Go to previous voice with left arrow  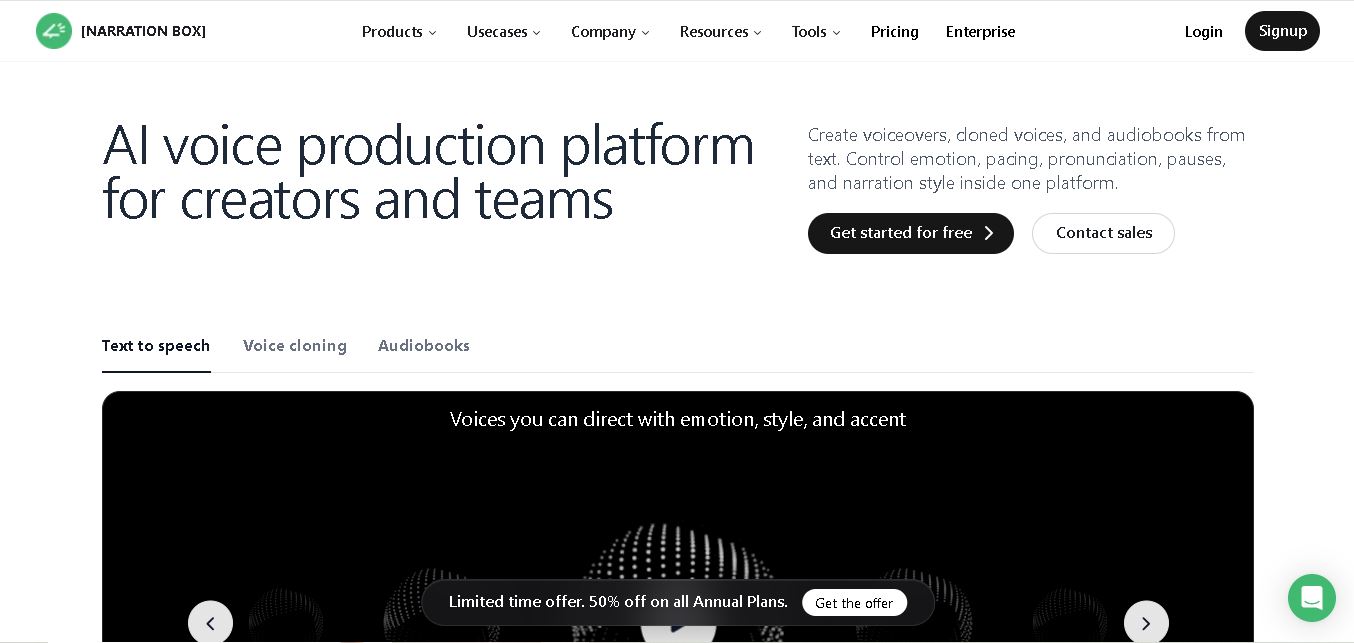210,622
